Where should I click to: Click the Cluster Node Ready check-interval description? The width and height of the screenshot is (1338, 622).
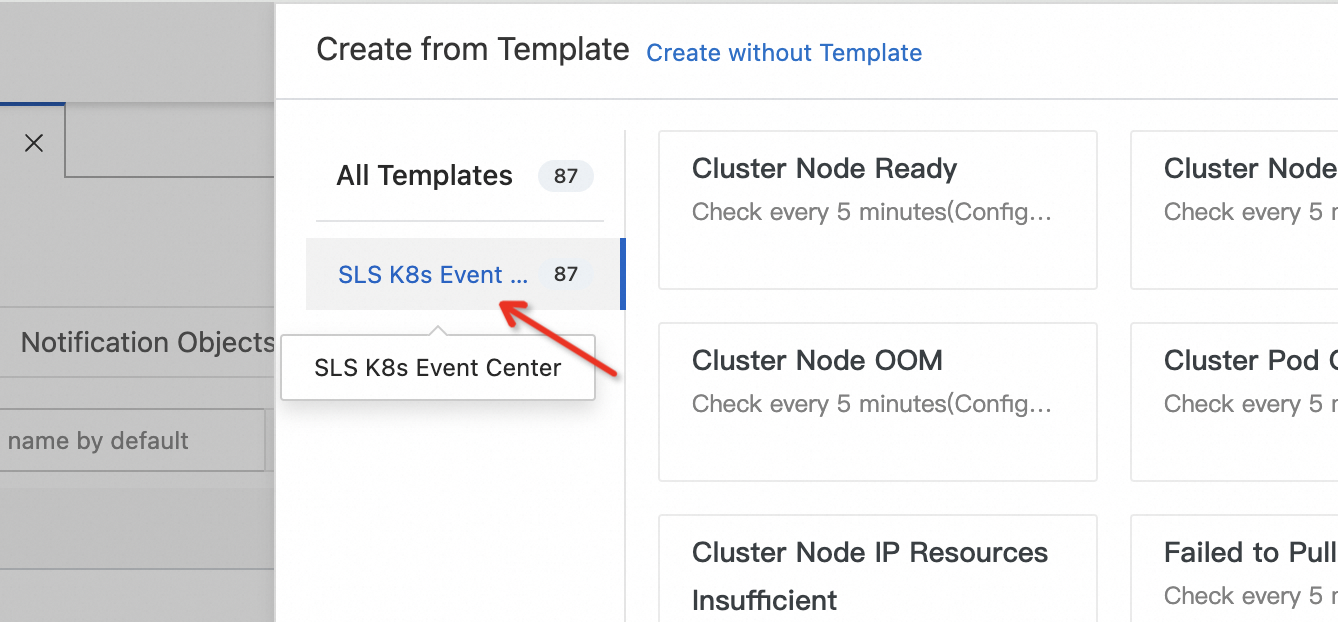coord(871,212)
